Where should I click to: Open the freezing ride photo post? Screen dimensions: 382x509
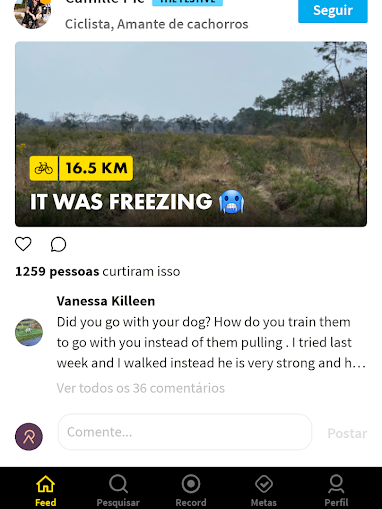tap(191, 134)
